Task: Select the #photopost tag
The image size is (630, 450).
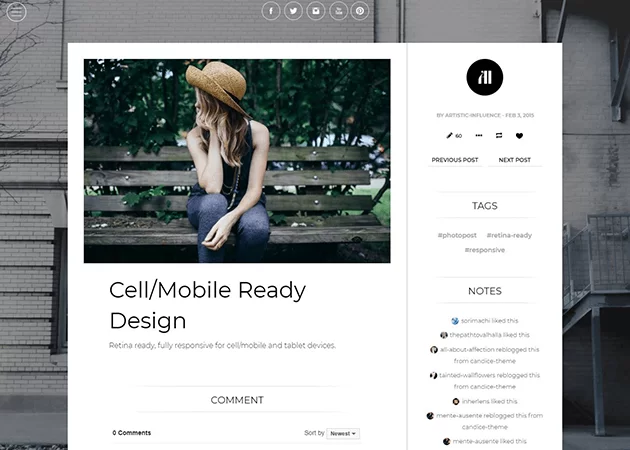Action: [x=455, y=235]
